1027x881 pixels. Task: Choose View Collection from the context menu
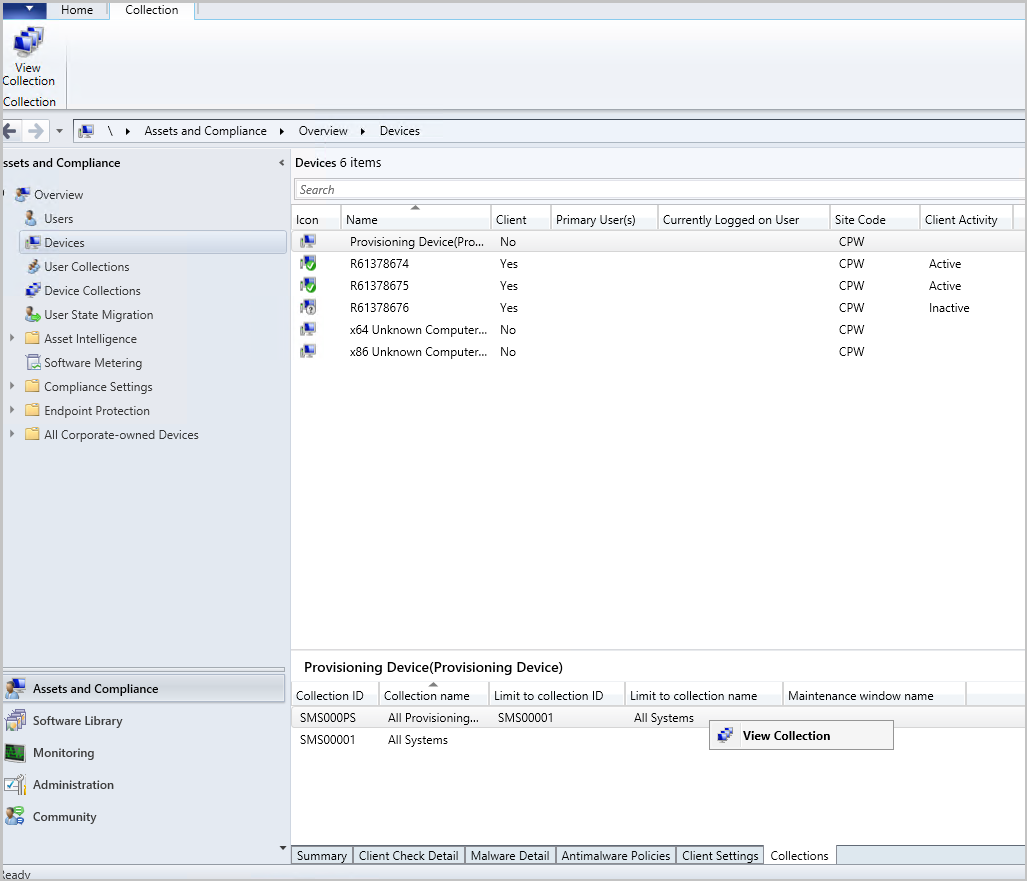click(787, 735)
